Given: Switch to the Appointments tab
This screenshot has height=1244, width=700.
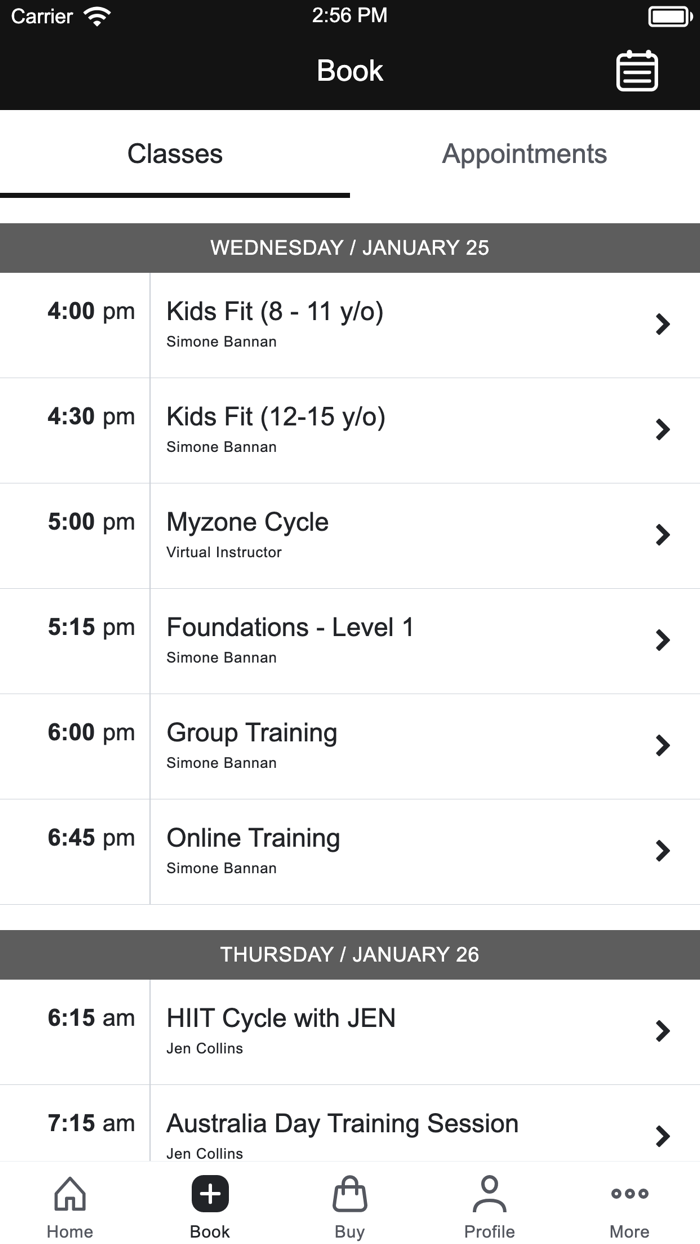Looking at the screenshot, I should (x=524, y=154).
